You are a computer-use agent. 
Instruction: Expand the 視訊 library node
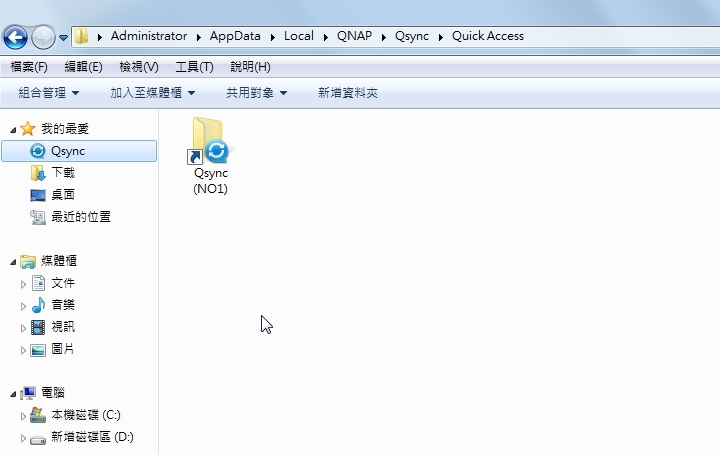click(x=23, y=328)
